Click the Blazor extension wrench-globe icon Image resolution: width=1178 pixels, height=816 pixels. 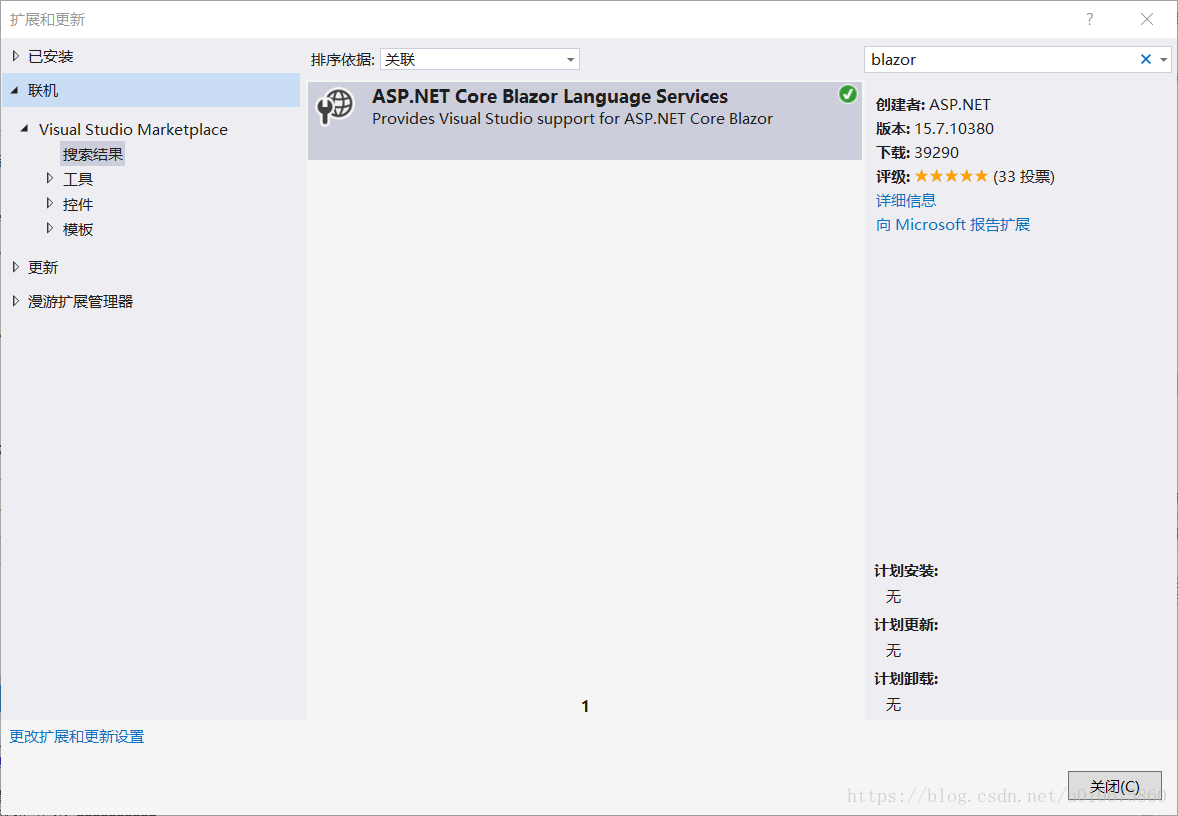(x=334, y=106)
